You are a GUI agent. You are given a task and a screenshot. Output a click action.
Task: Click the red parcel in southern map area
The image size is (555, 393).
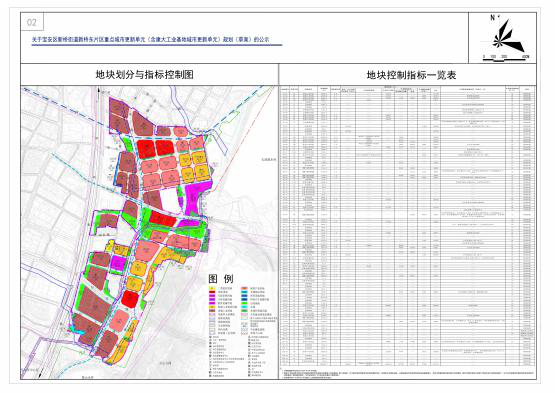[x=130, y=299]
